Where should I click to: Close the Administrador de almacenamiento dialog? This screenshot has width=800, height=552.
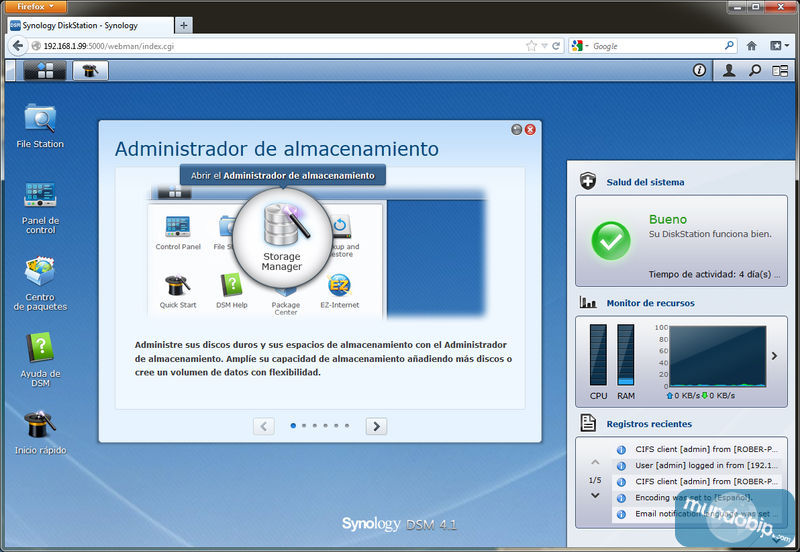tap(530, 130)
